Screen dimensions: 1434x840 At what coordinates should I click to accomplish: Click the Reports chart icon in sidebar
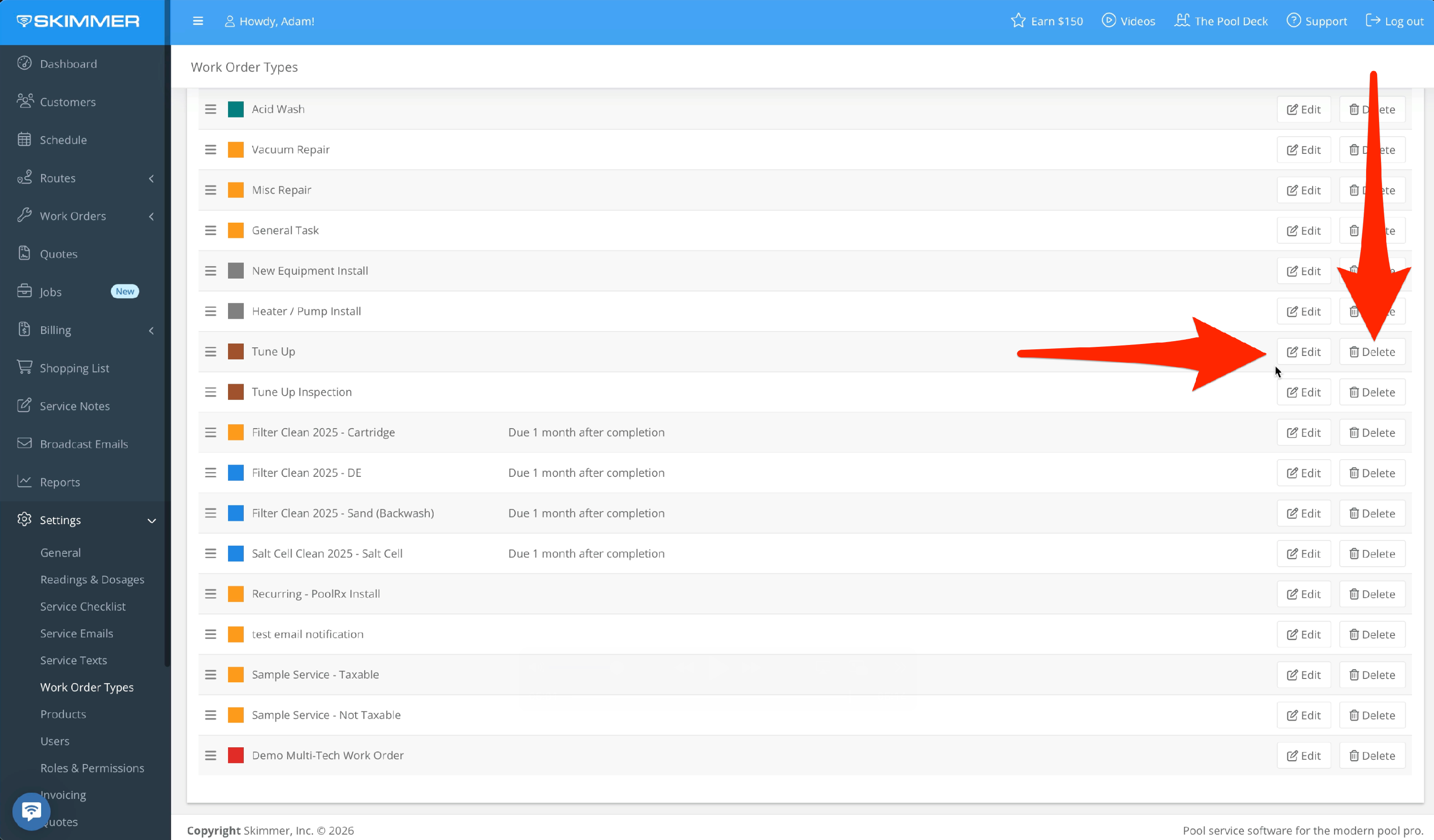(x=24, y=481)
